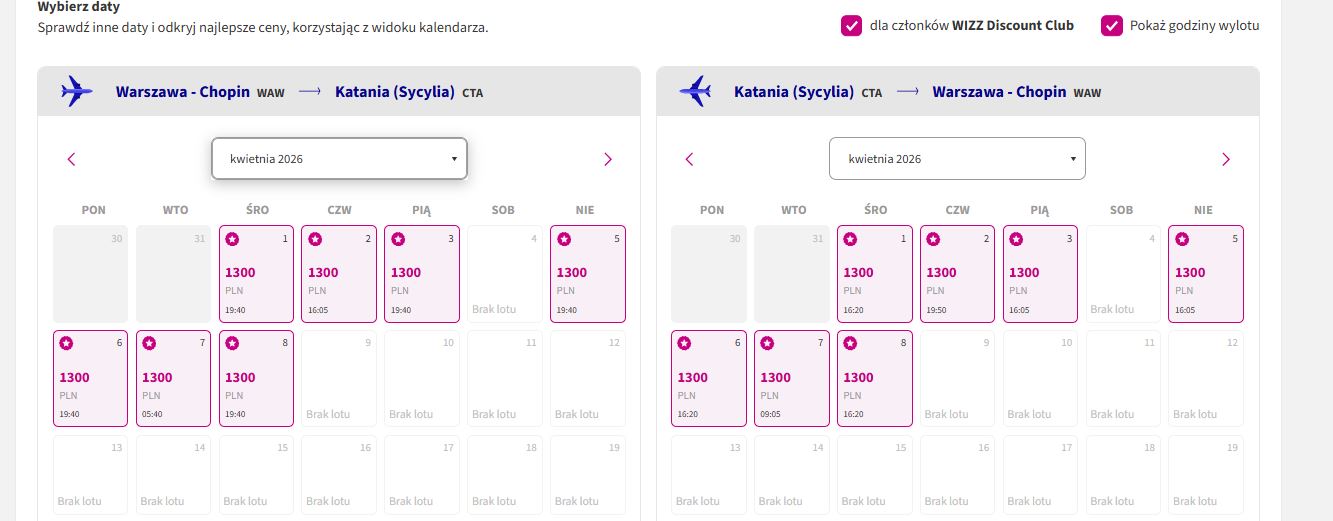Viewport: 1333px width, 521px height.
Task: Select outbound April 6 flight at 19:40
Action: (90, 379)
